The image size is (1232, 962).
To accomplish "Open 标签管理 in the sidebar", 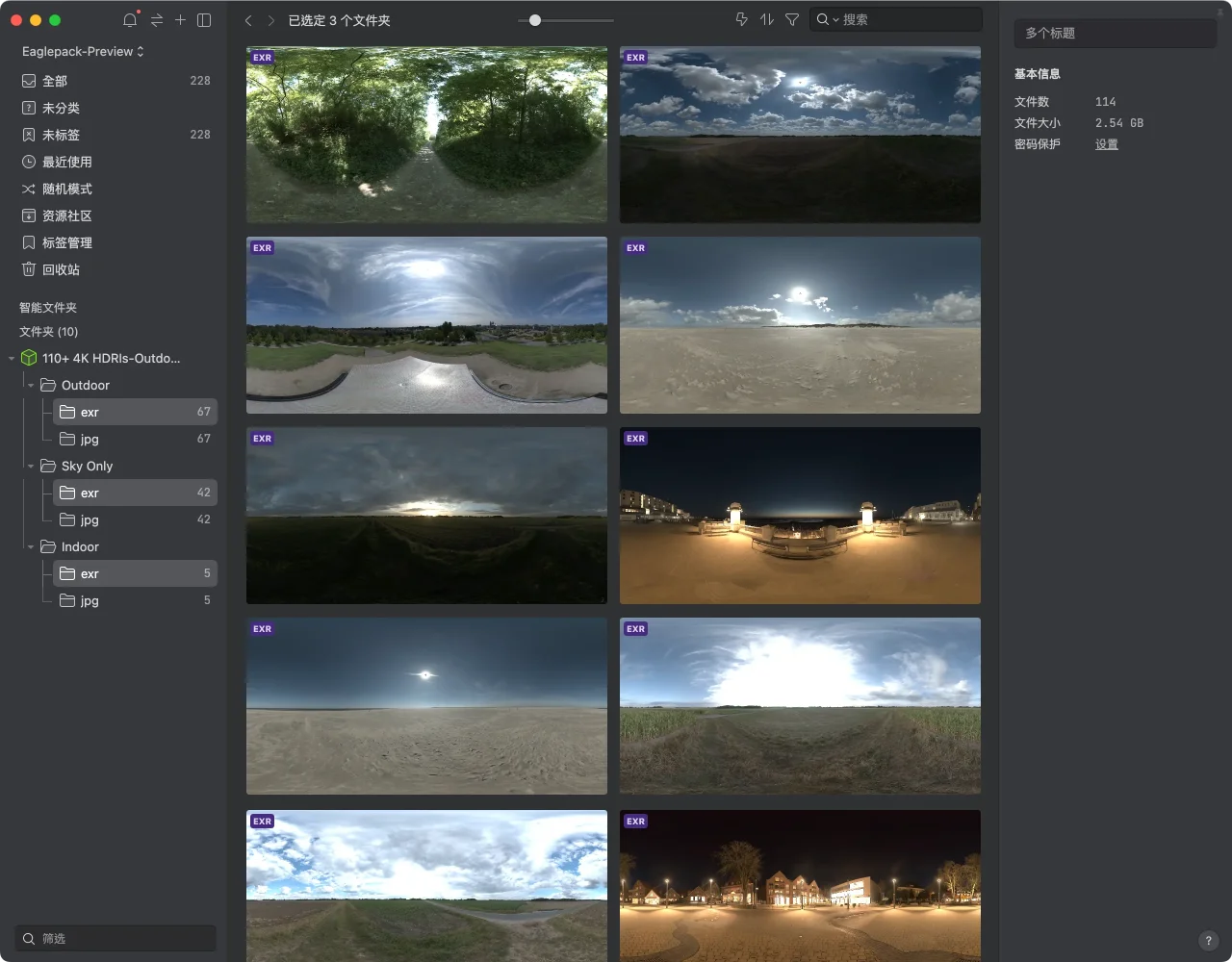I will pyautogui.click(x=115, y=242).
